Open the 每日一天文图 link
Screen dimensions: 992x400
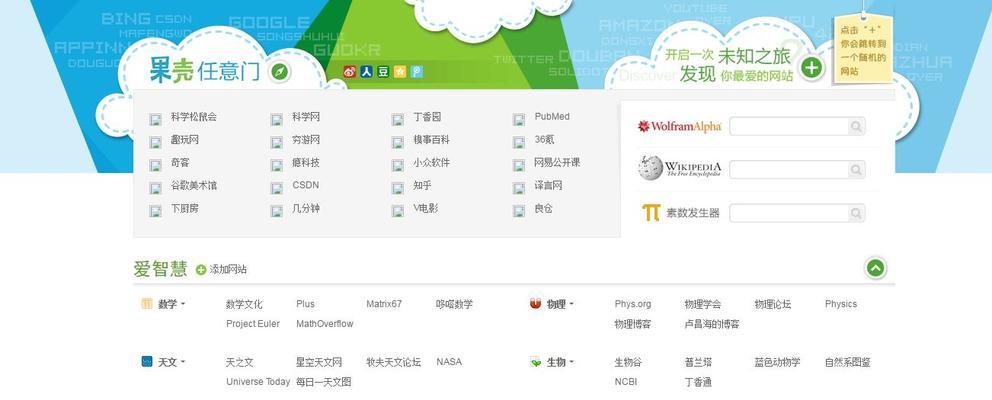click(x=323, y=382)
